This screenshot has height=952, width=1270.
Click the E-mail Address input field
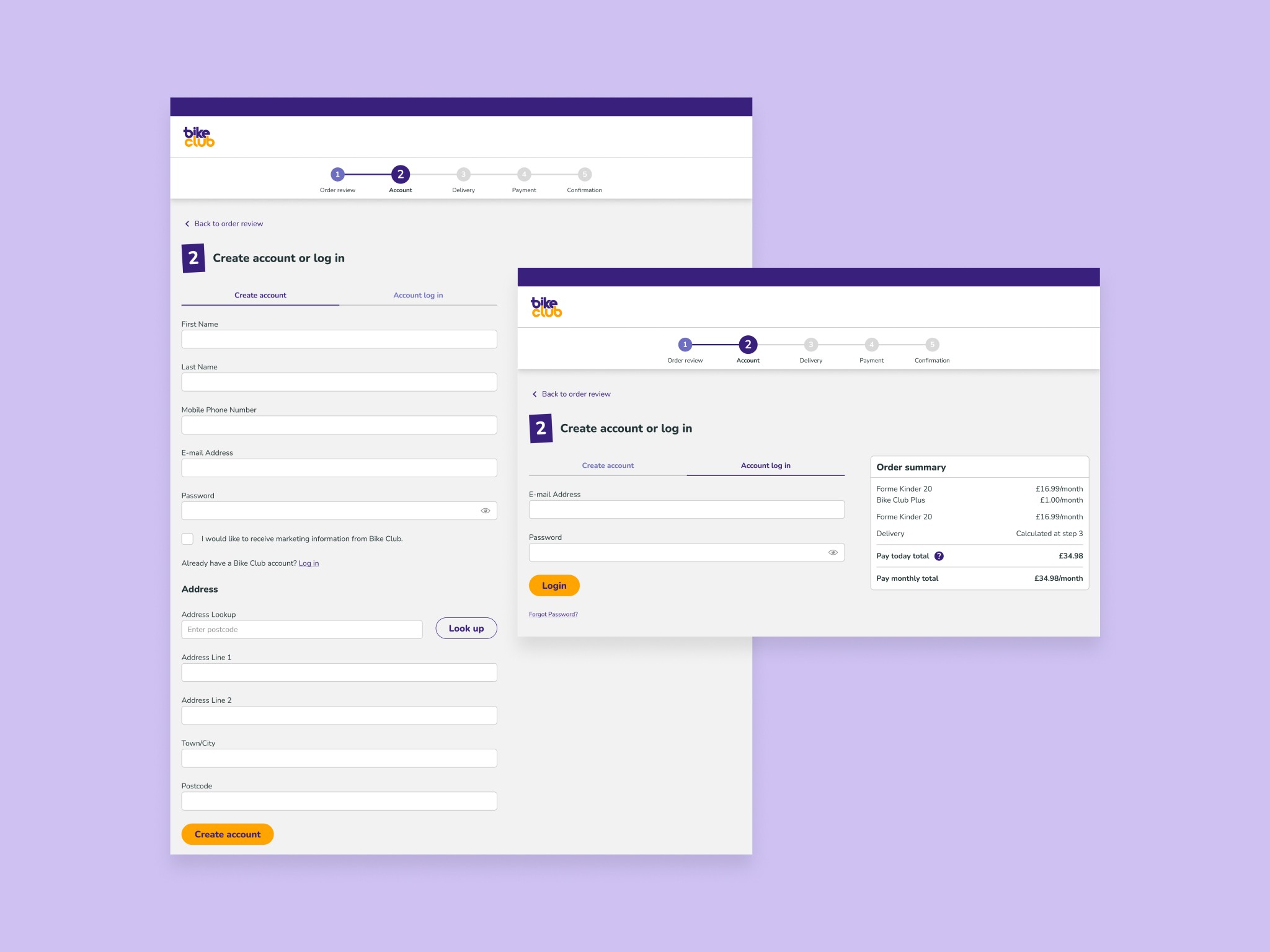click(339, 468)
